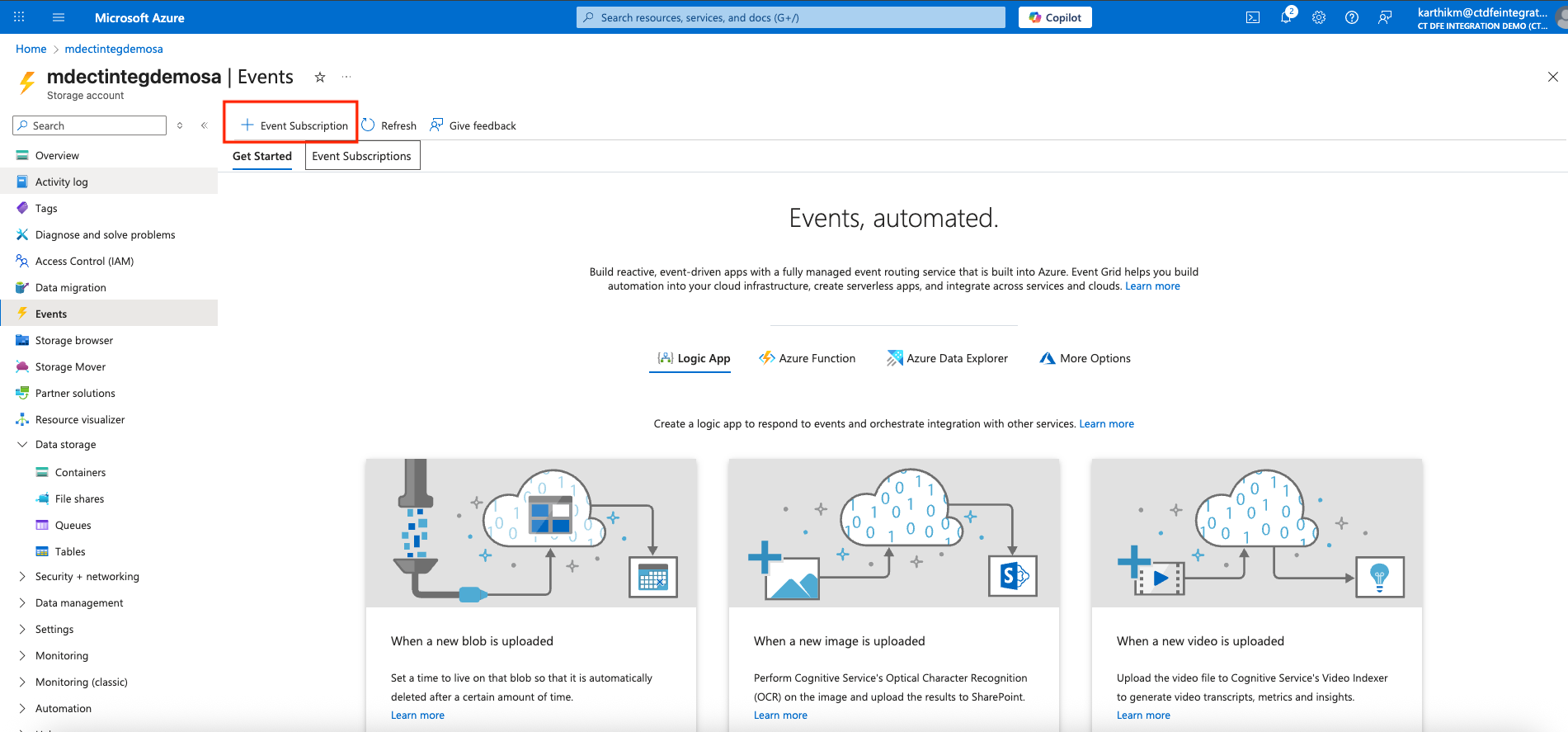Expand the Data management section
This screenshot has width=1568, height=732.
22,603
